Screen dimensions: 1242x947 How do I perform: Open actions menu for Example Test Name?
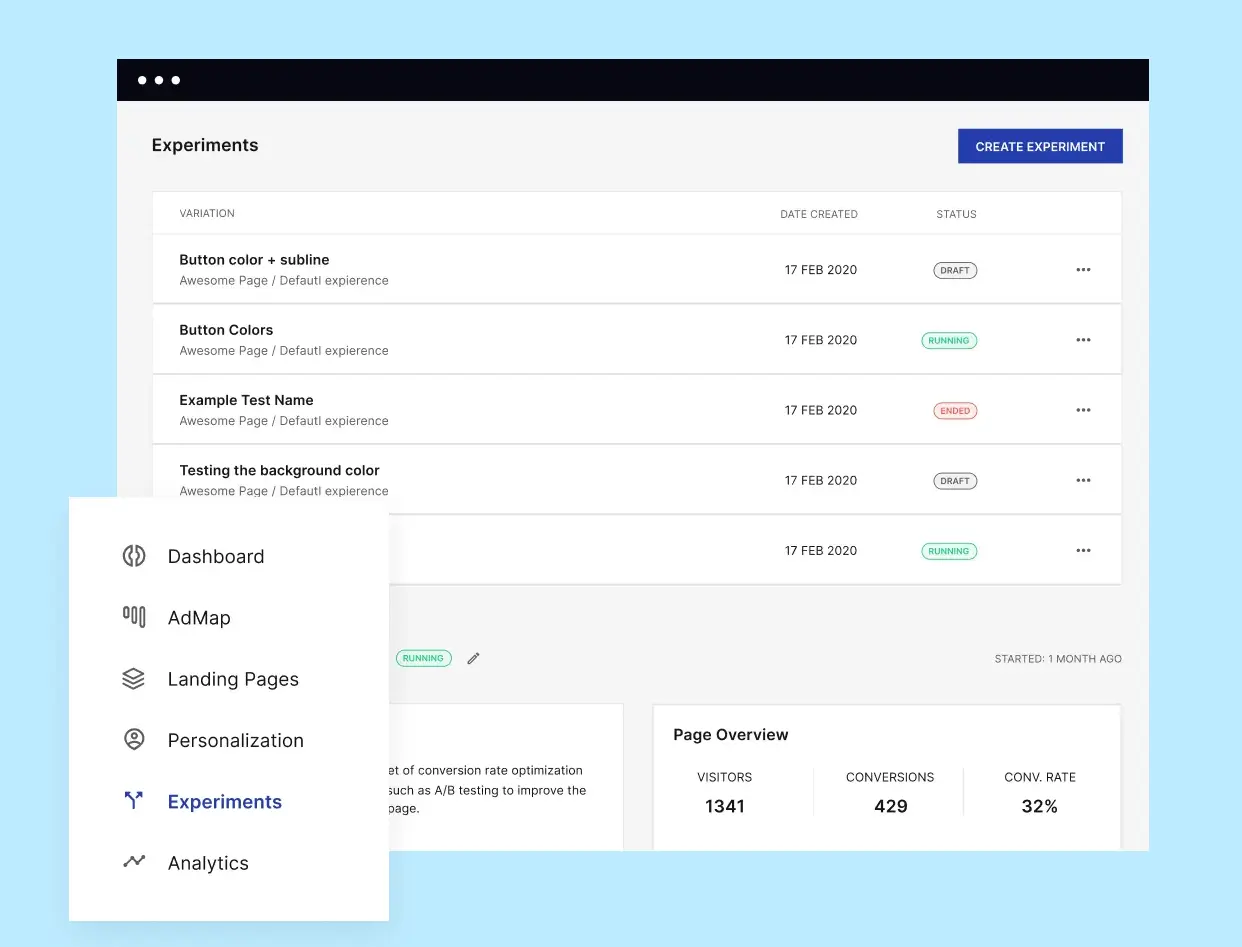point(1083,410)
